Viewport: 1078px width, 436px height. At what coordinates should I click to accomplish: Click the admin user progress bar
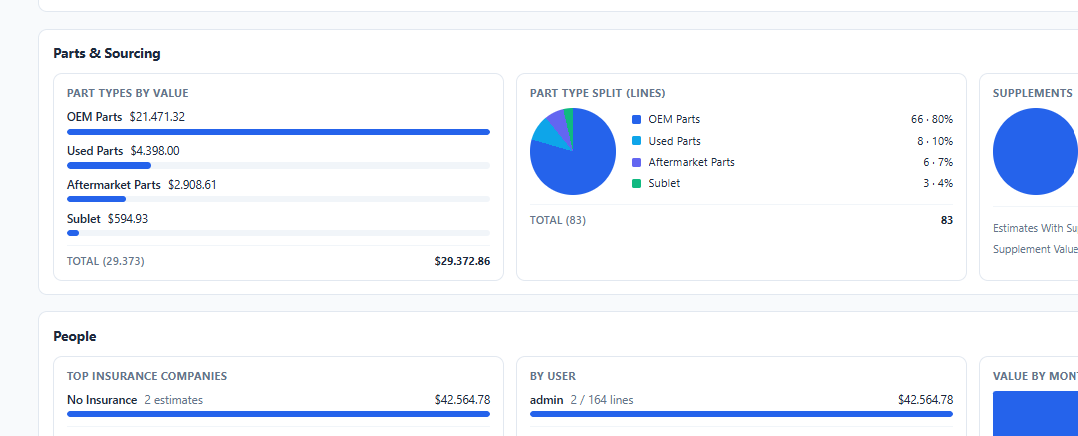pyautogui.click(x=741, y=414)
